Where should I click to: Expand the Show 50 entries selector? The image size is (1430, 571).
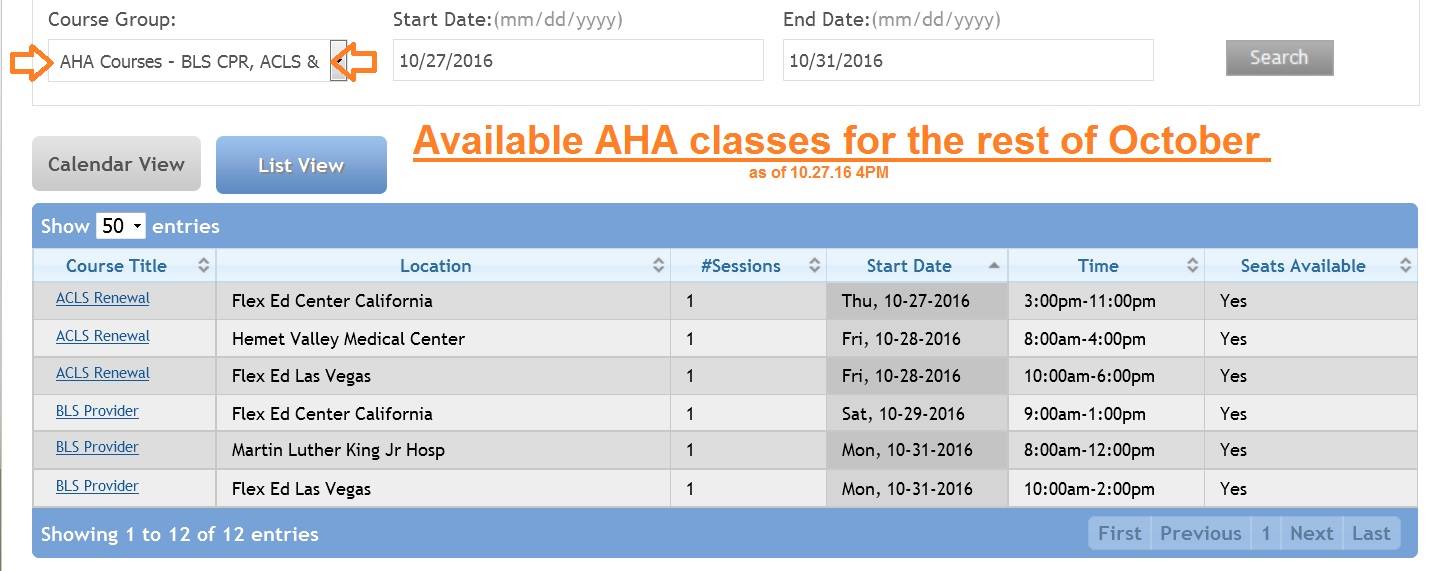(x=121, y=226)
